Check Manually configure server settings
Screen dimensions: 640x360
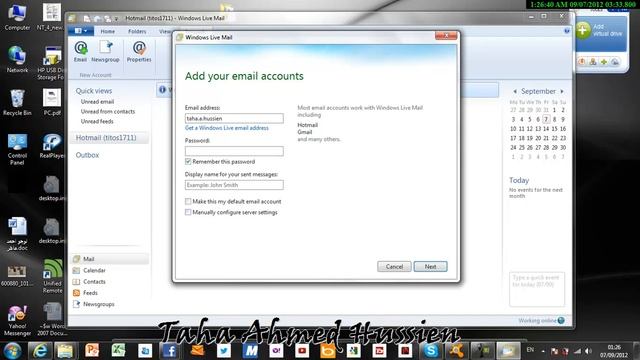(x=188, y=212)
